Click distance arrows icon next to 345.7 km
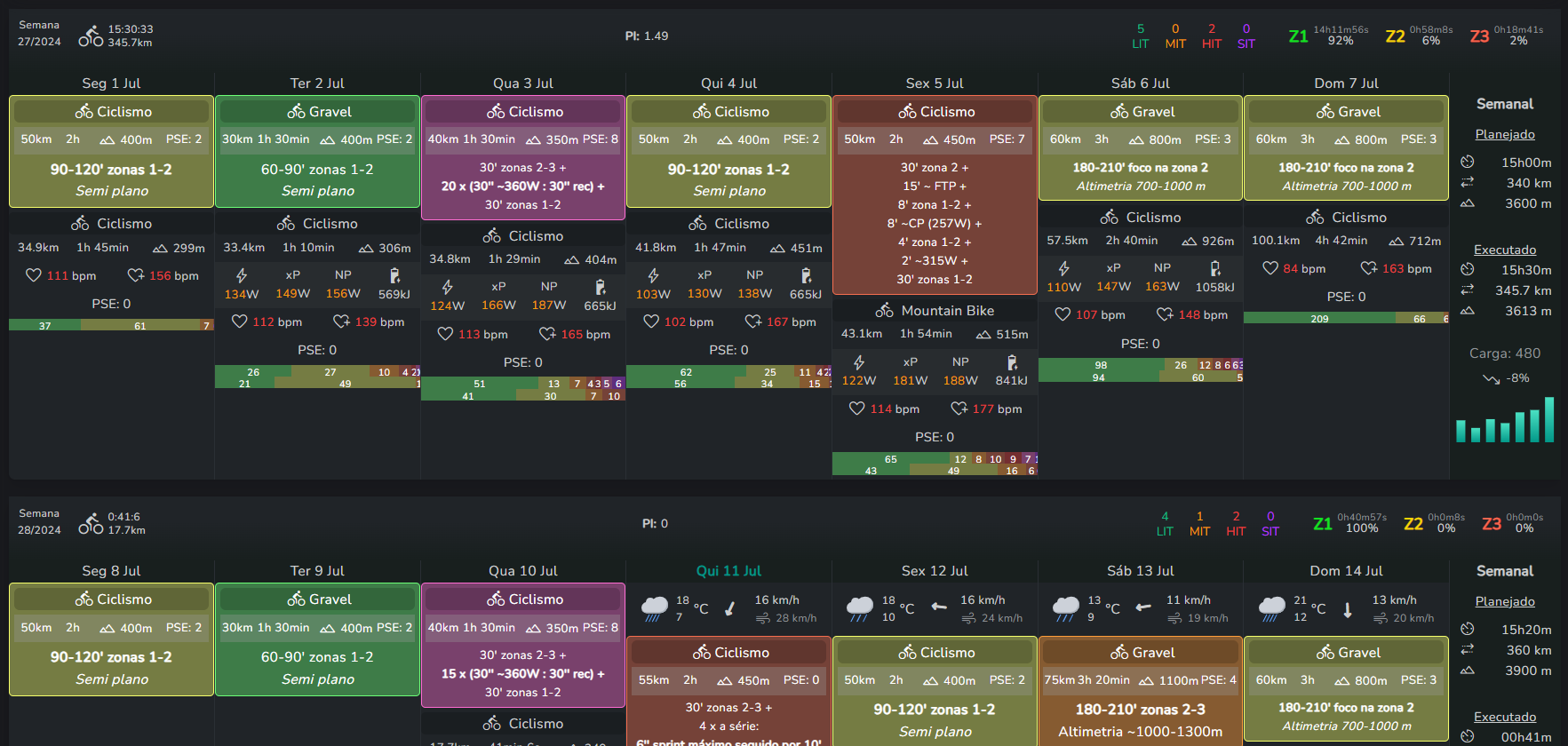Viewport: 1568px width, 746px height. pyautogui.click(x=1468, y=290)
